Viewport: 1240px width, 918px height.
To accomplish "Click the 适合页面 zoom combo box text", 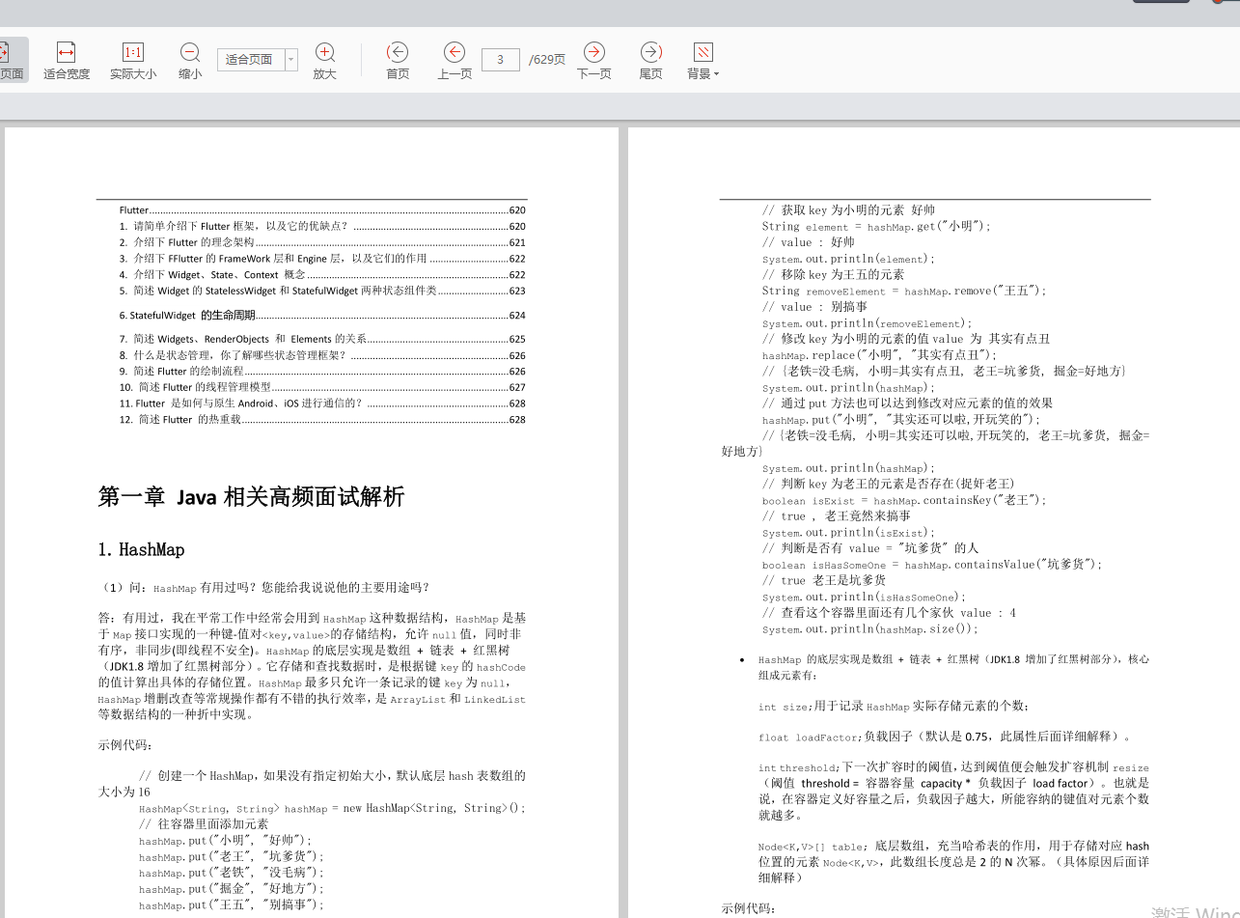I will (251, 60).
